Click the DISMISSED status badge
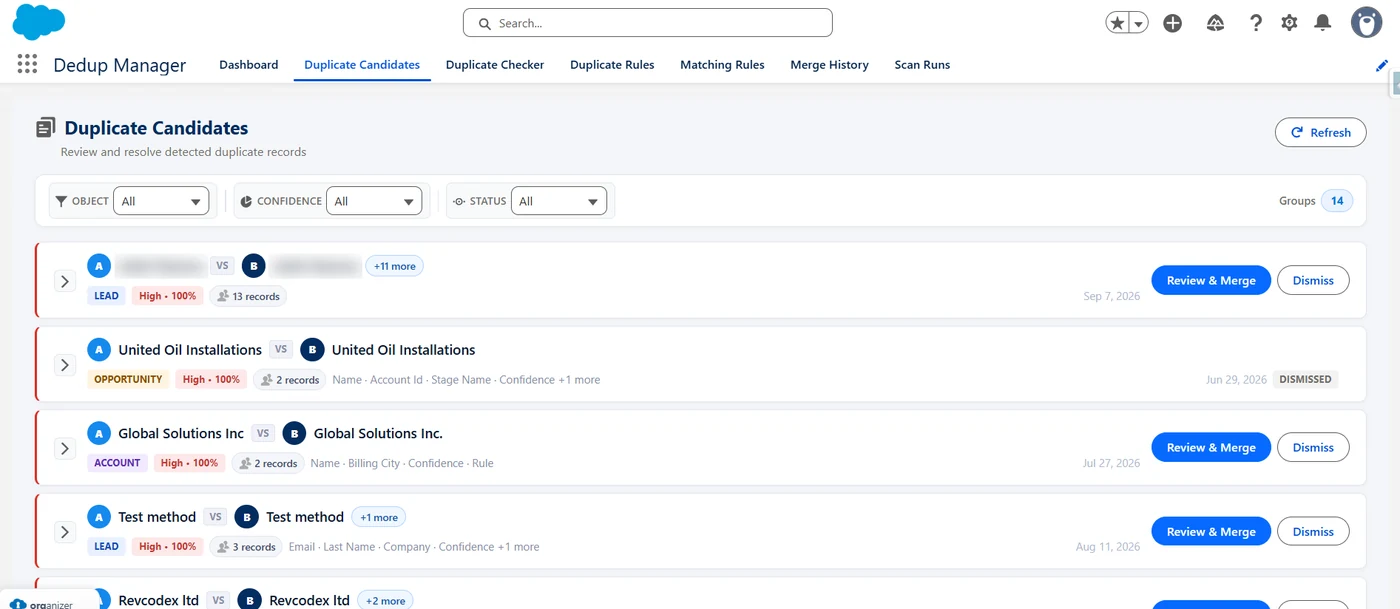The image size is (1400, 609). tap(1305, 380)
